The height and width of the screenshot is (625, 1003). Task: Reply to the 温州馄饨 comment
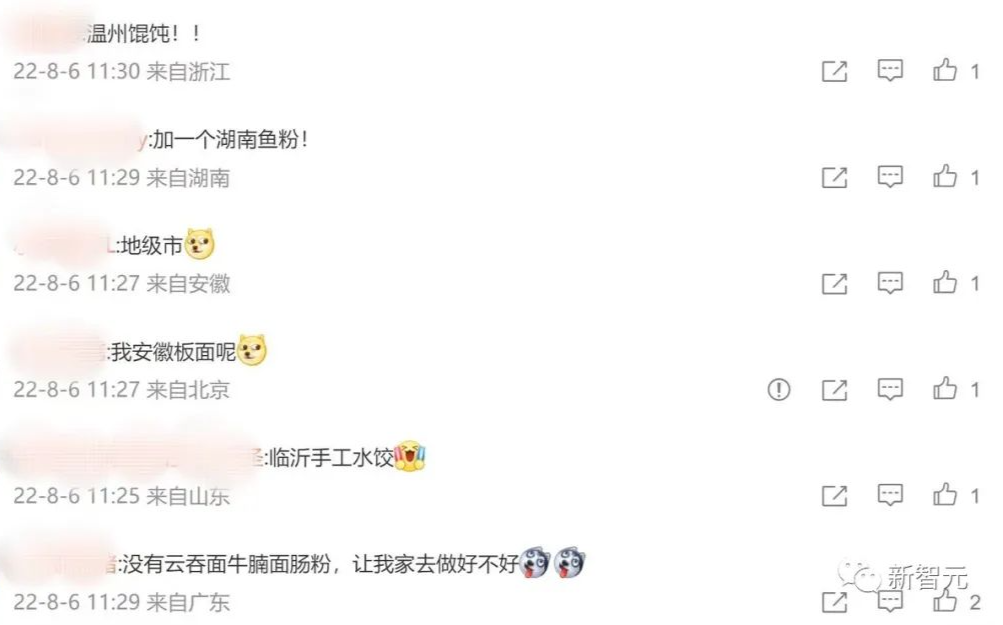click(890, 70)
